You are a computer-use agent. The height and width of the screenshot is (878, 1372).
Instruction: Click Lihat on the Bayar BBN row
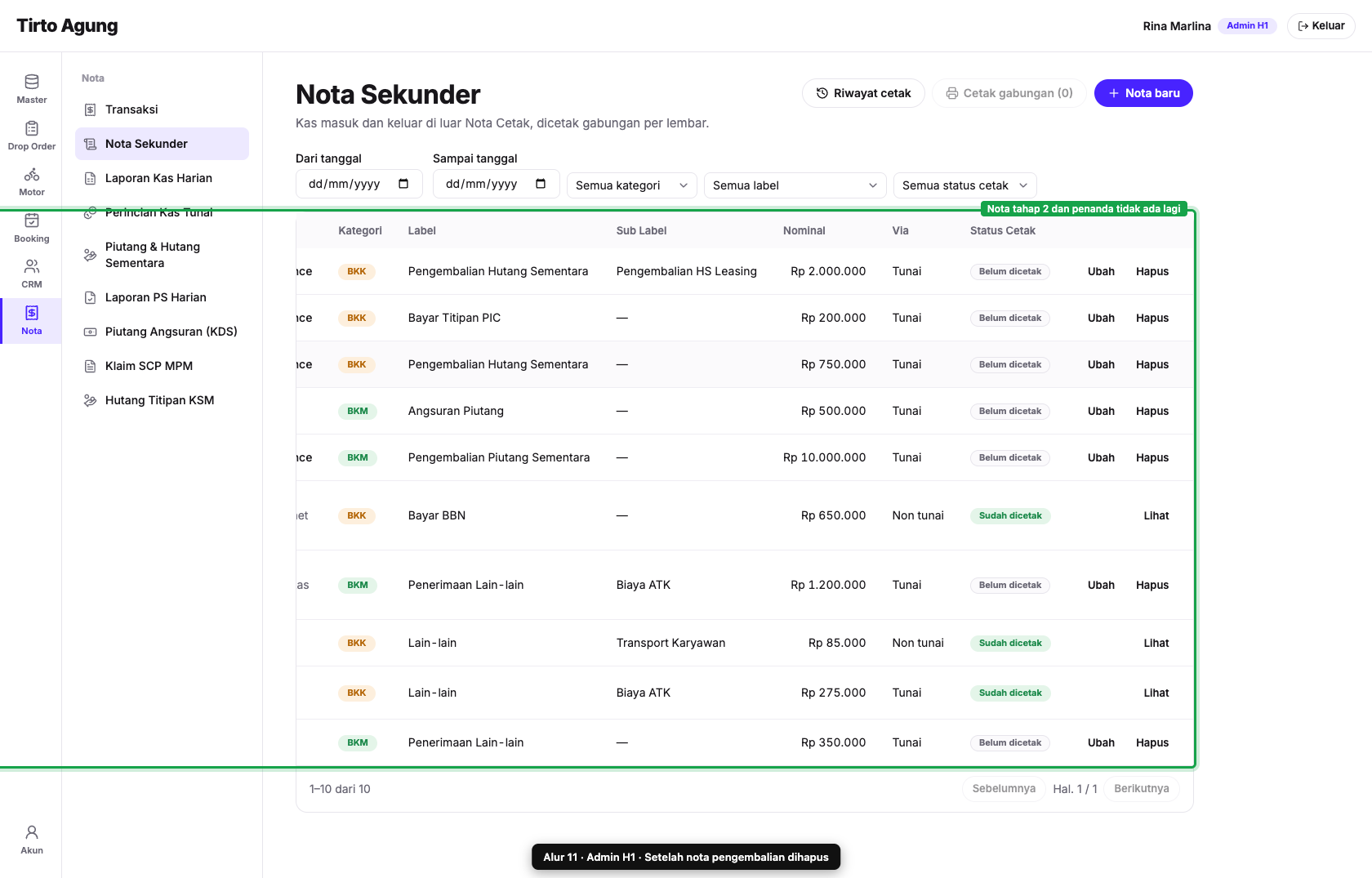pyautogui.click(x=1156, y=515)
